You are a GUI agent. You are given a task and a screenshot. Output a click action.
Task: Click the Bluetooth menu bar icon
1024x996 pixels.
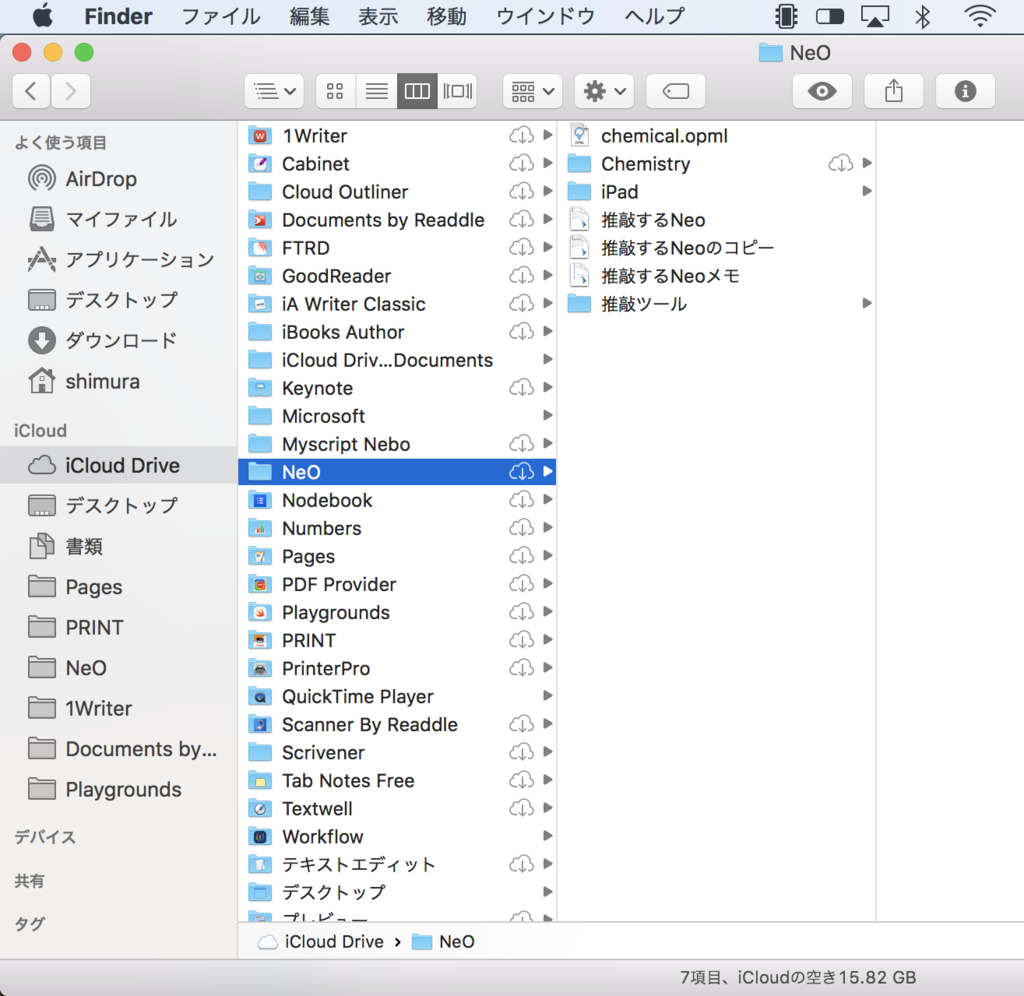(922, 16)
